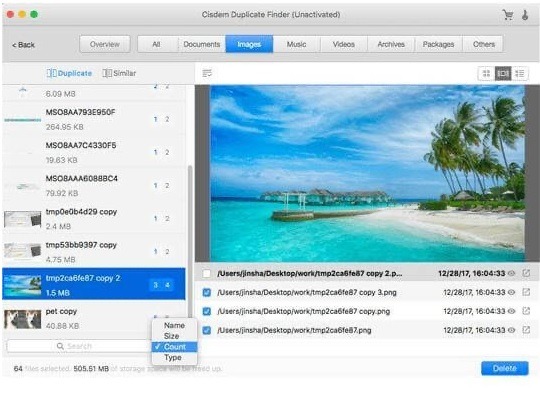540x408 pixels.
Task: Switch to the Videos tab
Action: tap(344, 44)
